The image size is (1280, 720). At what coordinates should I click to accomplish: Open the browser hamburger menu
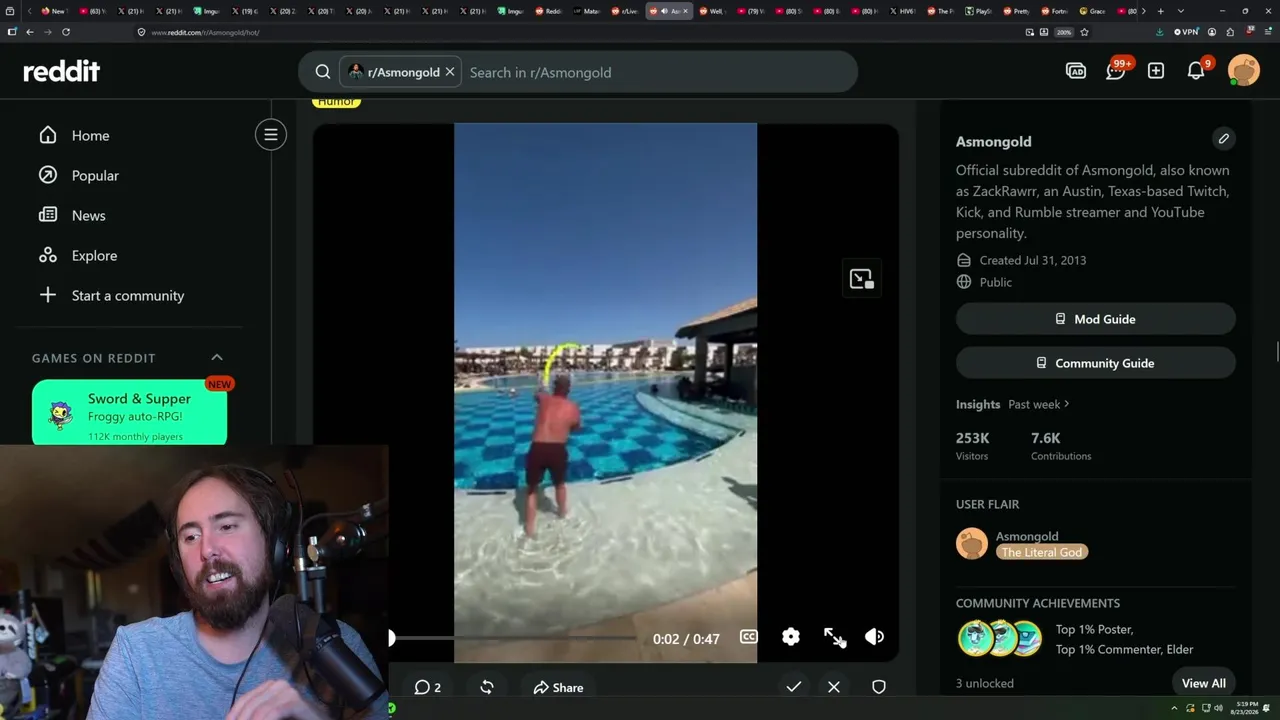tap(1267, 32)
